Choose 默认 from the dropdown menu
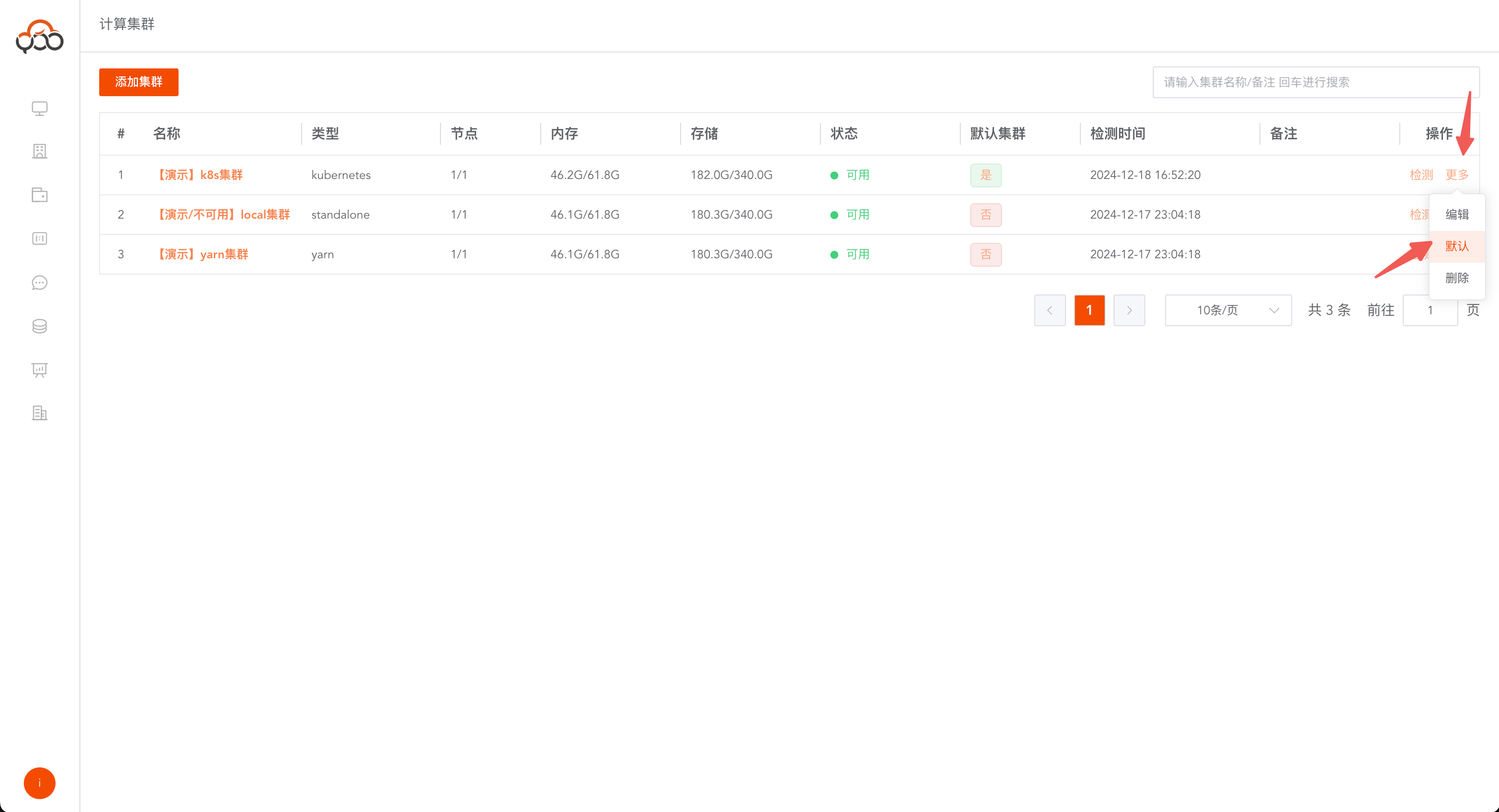The width and height of the screenshot is (1499, 812). (1456, 246)
